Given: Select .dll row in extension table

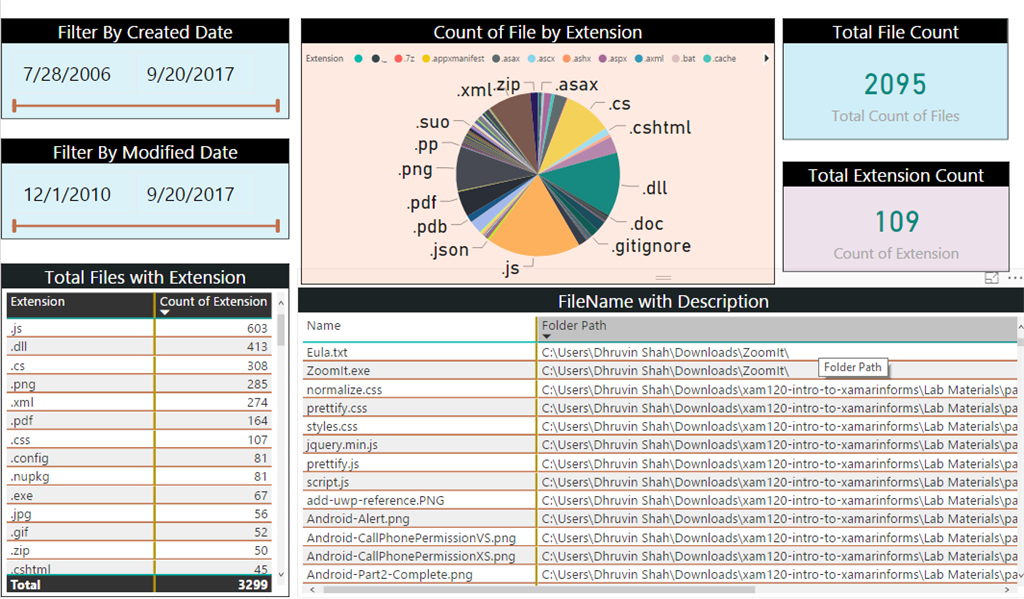Looking at the screenshot, I should [139, 347].
